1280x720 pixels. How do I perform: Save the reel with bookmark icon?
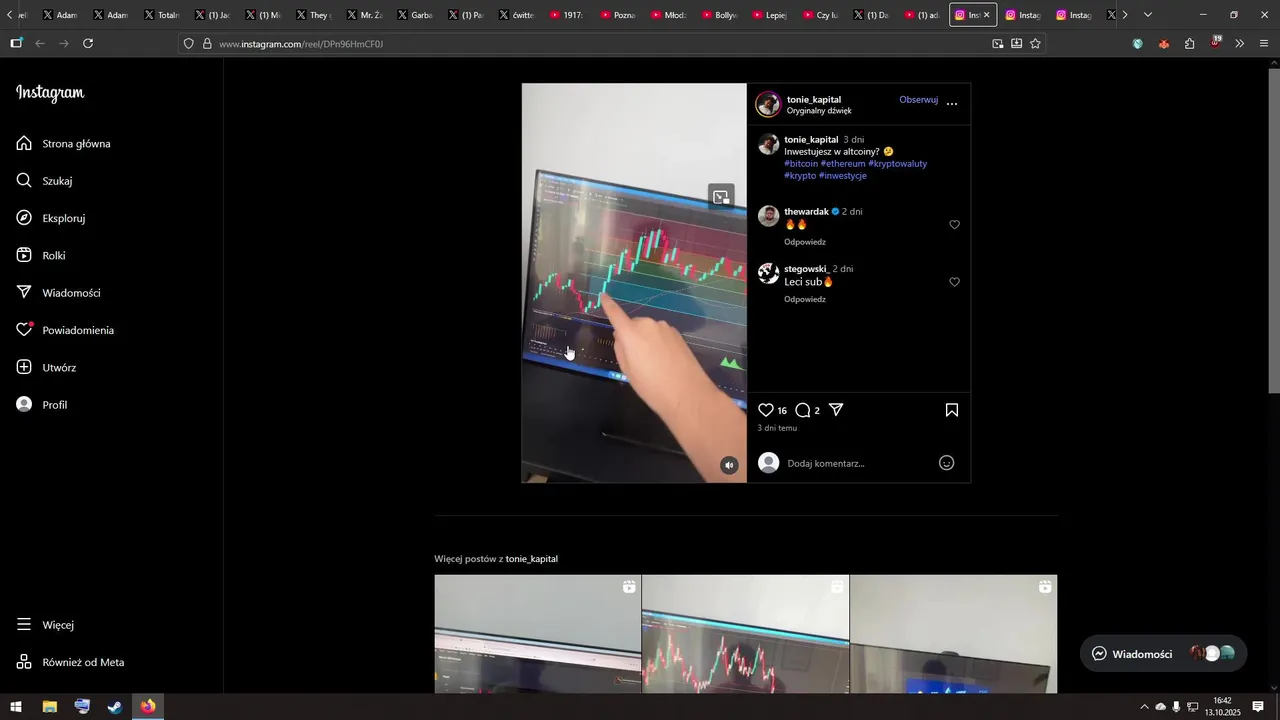tap(952, 410)
